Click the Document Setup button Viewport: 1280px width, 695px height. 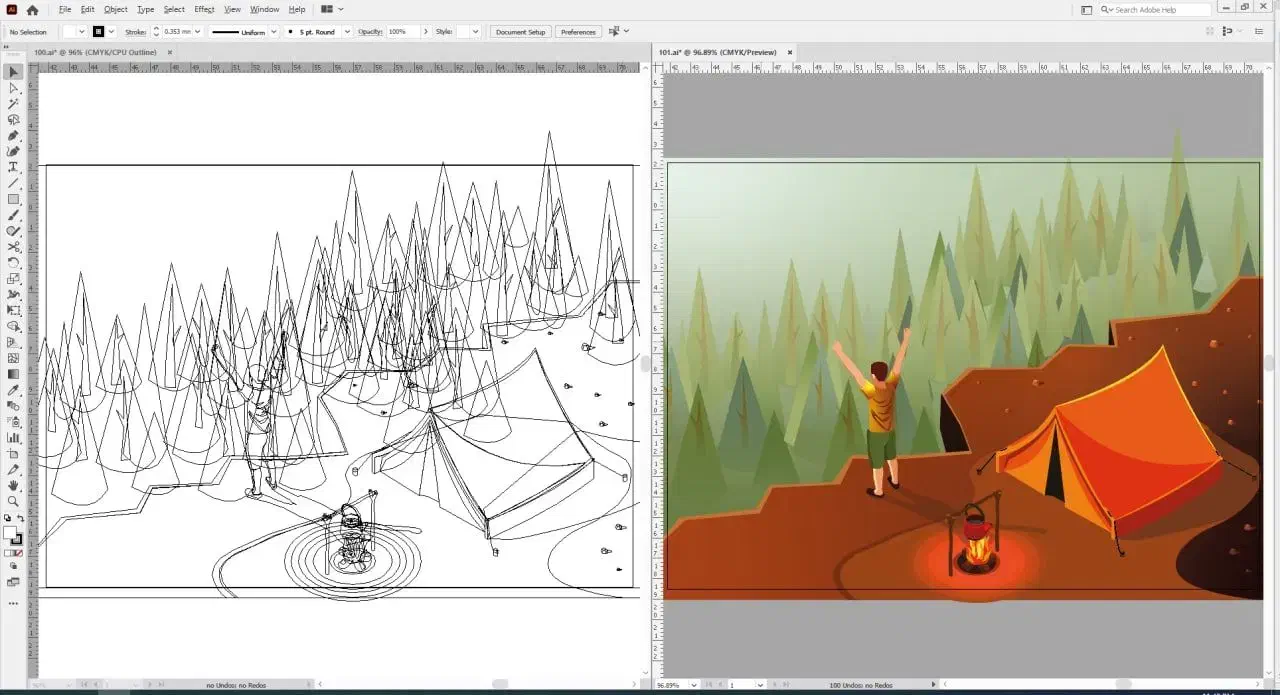coord(520,32)
